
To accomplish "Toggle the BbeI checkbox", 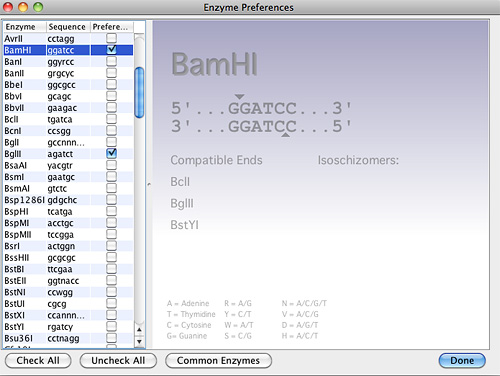I will 111,85.
